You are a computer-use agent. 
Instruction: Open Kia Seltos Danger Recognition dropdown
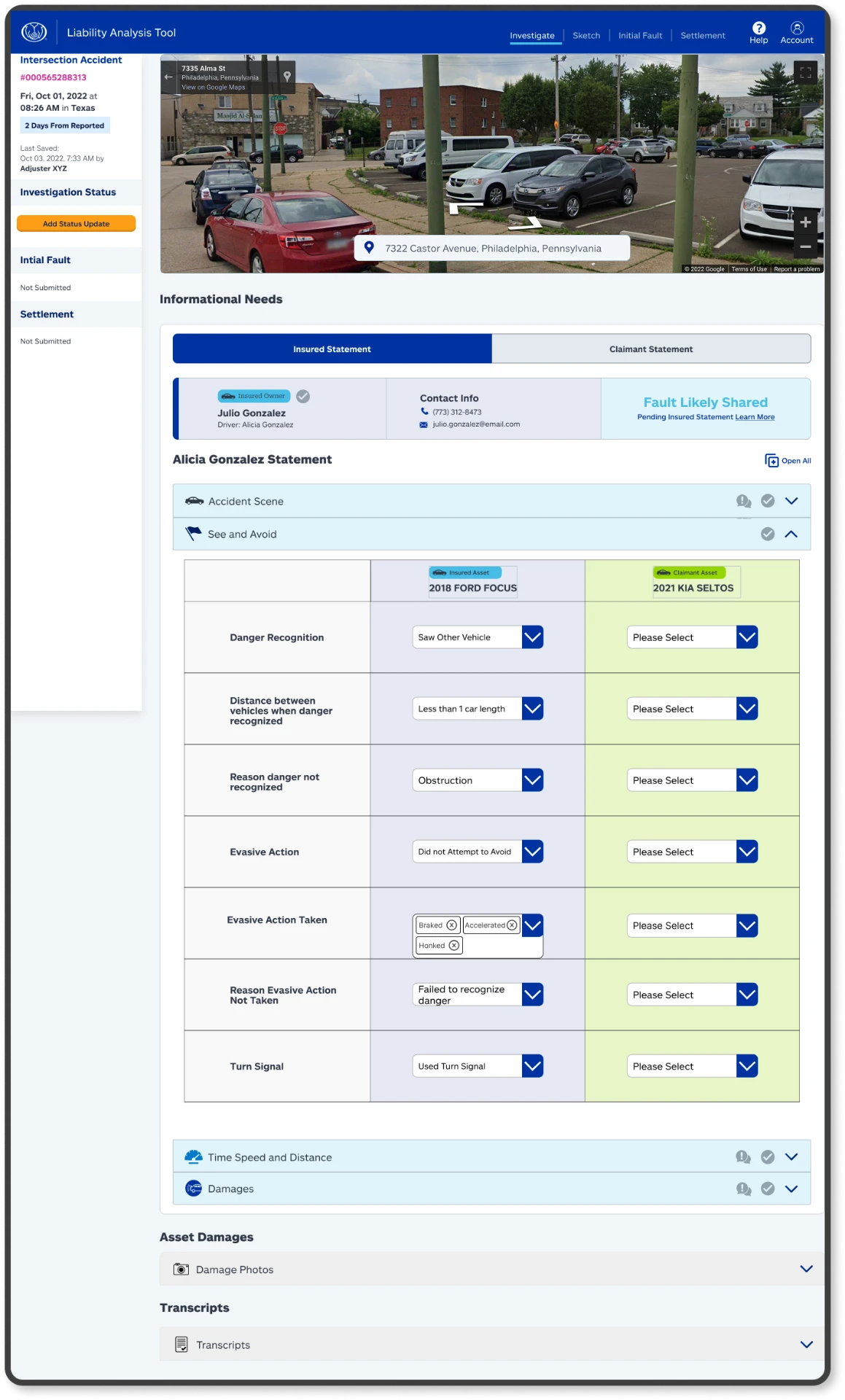[x=692, y=637]
